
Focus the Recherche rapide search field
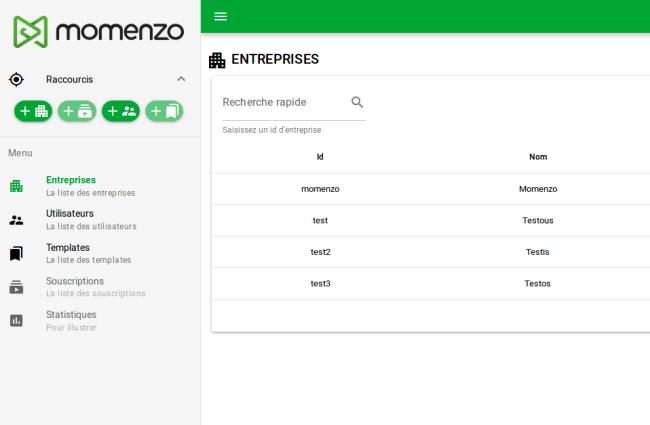(x=285, y=102)
